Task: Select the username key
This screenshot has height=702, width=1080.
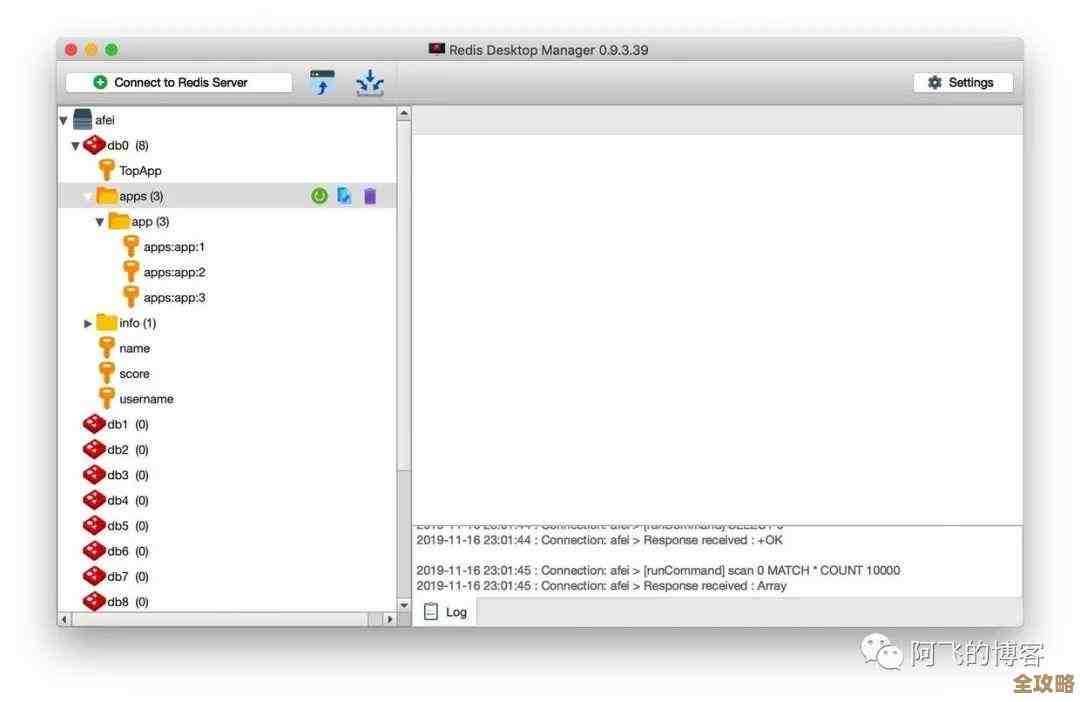Action: pos(146,399)
